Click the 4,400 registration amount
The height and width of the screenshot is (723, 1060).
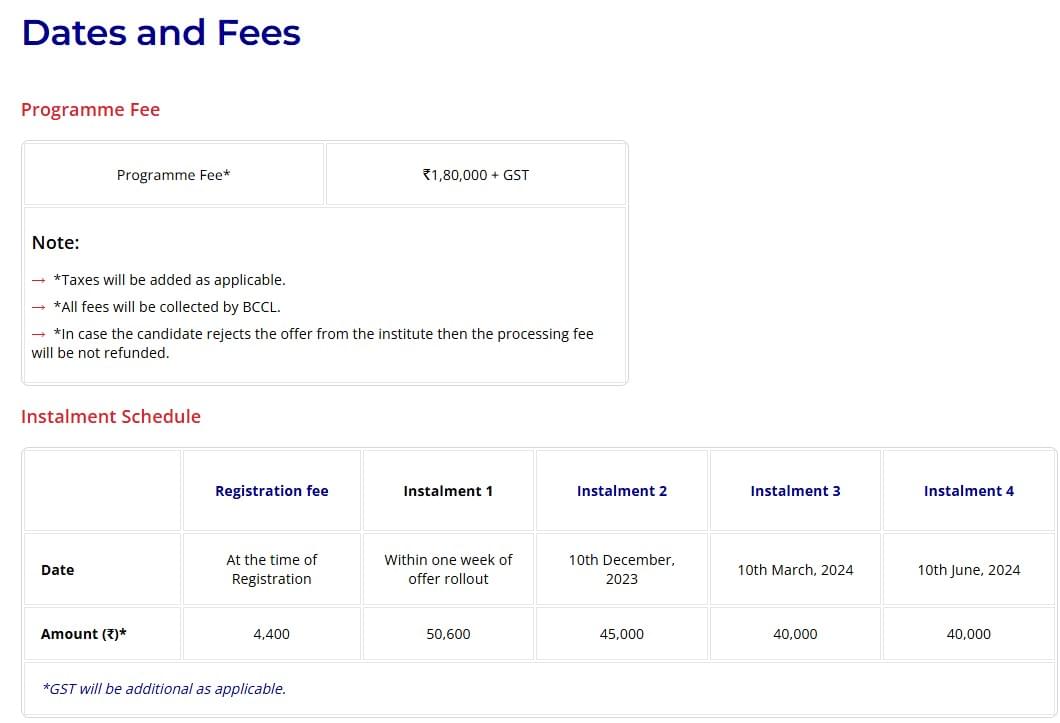271,634
